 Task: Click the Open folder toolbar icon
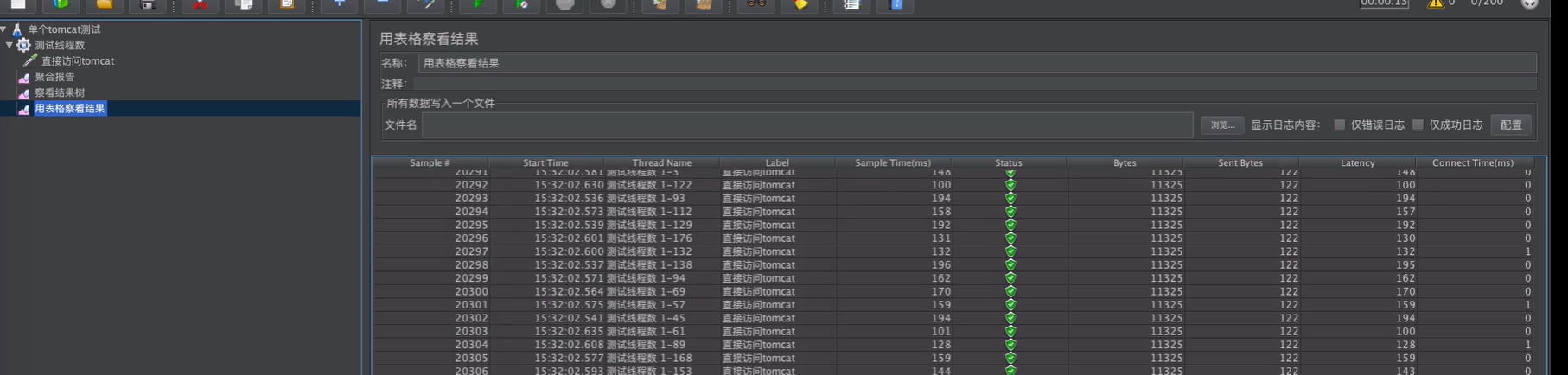[104, 4]
